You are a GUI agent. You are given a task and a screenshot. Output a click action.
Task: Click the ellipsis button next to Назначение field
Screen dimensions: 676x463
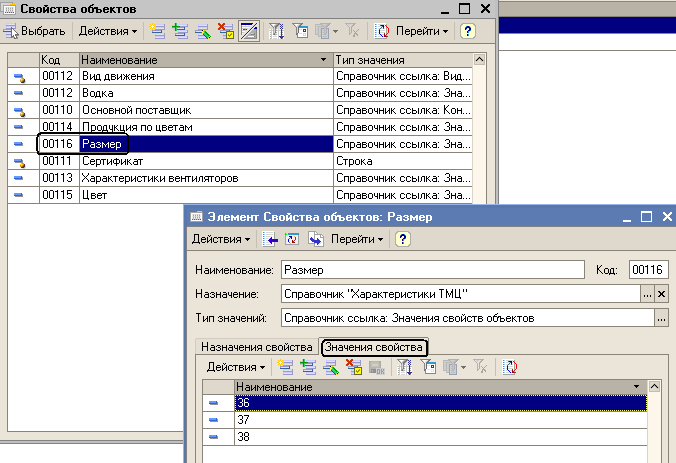(647, 294)
